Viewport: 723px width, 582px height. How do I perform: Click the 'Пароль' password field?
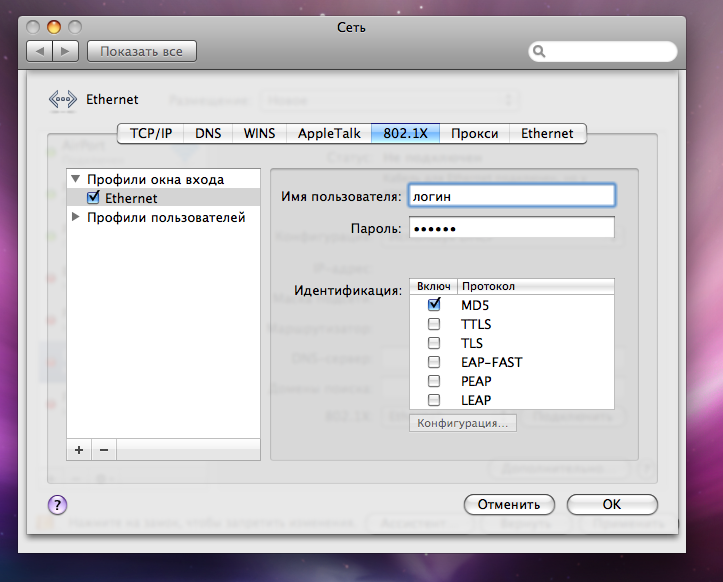511,227
